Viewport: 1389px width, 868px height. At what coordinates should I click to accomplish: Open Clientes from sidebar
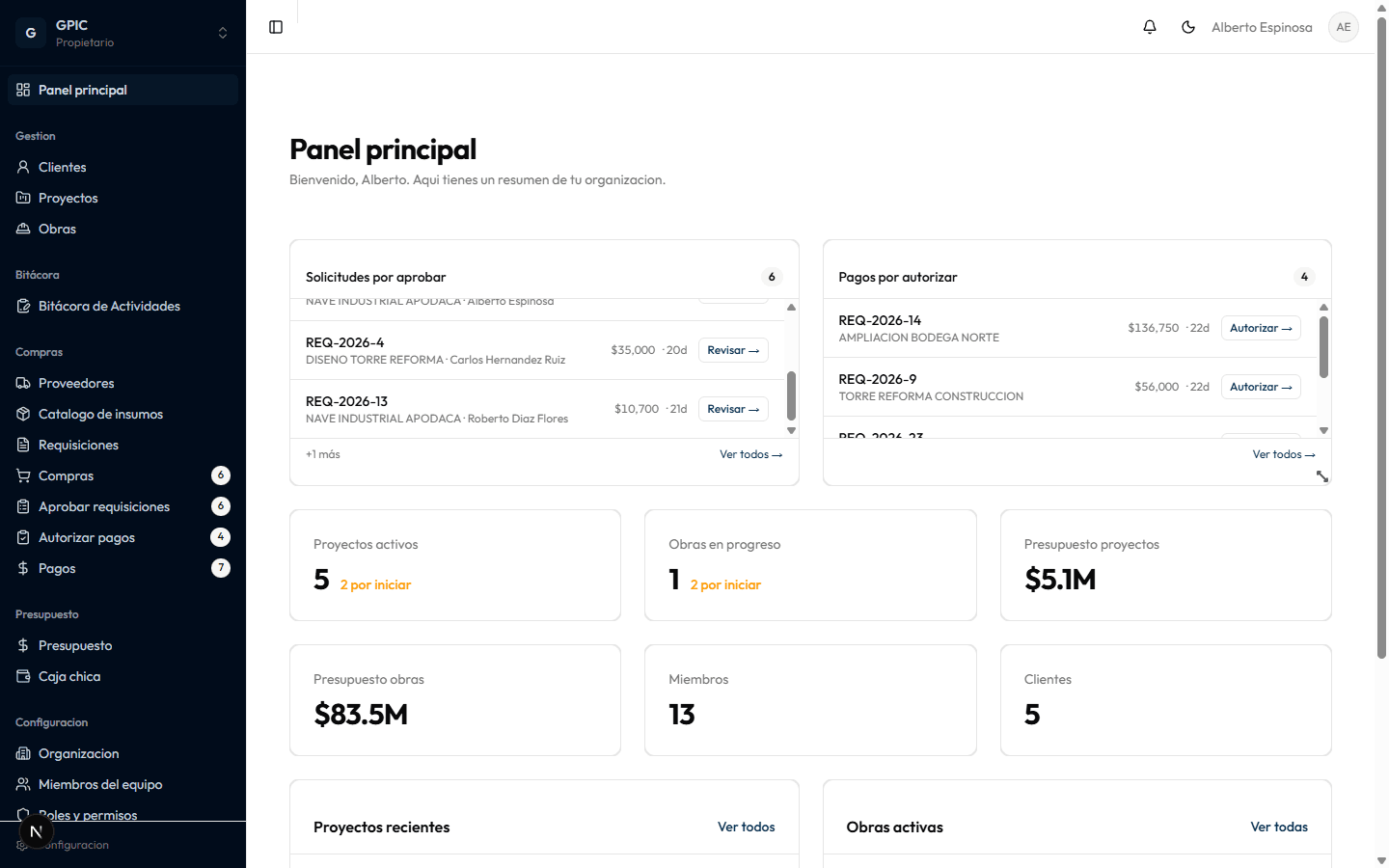point(123,167)
